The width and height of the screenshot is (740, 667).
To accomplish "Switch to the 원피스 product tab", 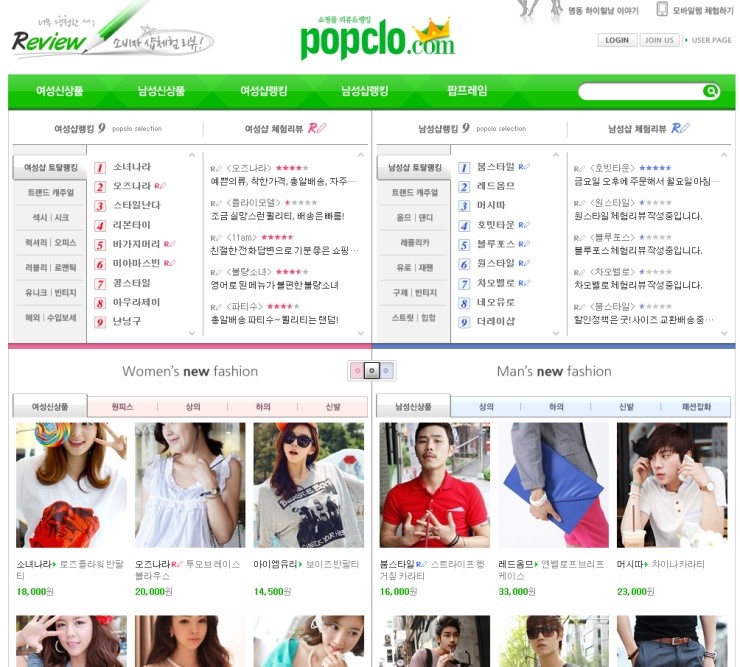I will [122, 407].
